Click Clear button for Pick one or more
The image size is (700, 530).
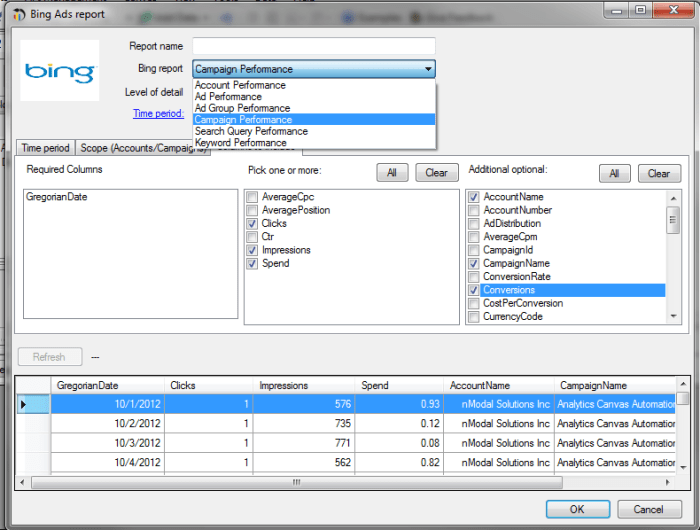click(x=437, y=173)
